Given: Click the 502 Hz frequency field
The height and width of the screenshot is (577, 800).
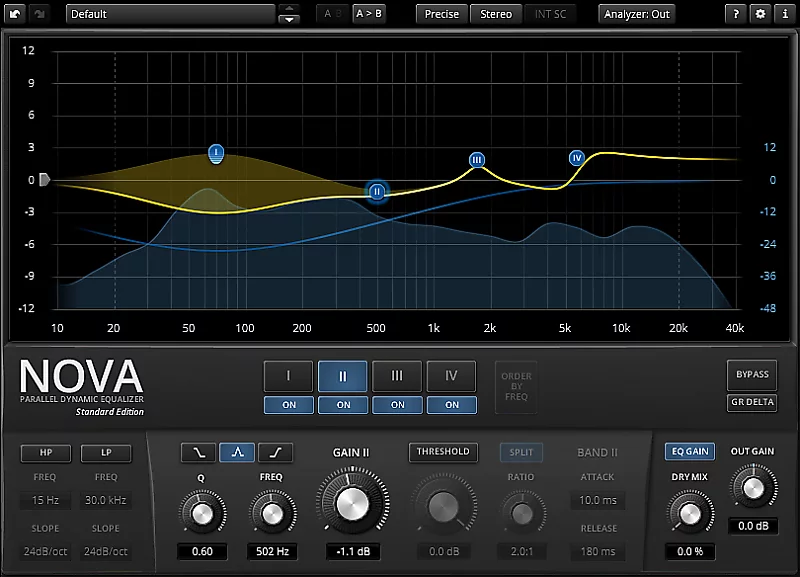Looking at the screenshot, I should [x=272, y=551].
